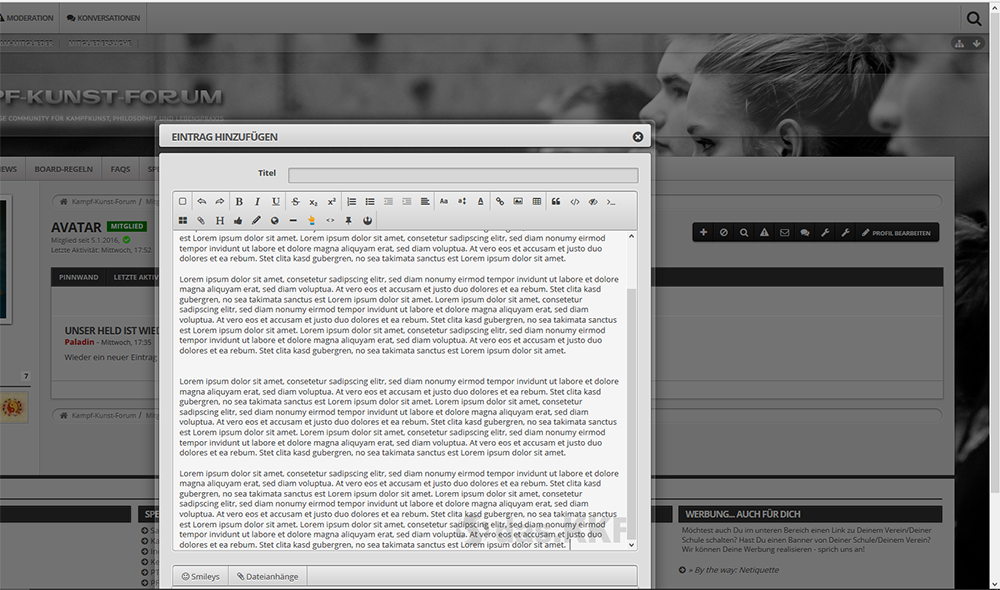Toggle italic formatting
The image size is (1000, 590).
coord(257,202)
